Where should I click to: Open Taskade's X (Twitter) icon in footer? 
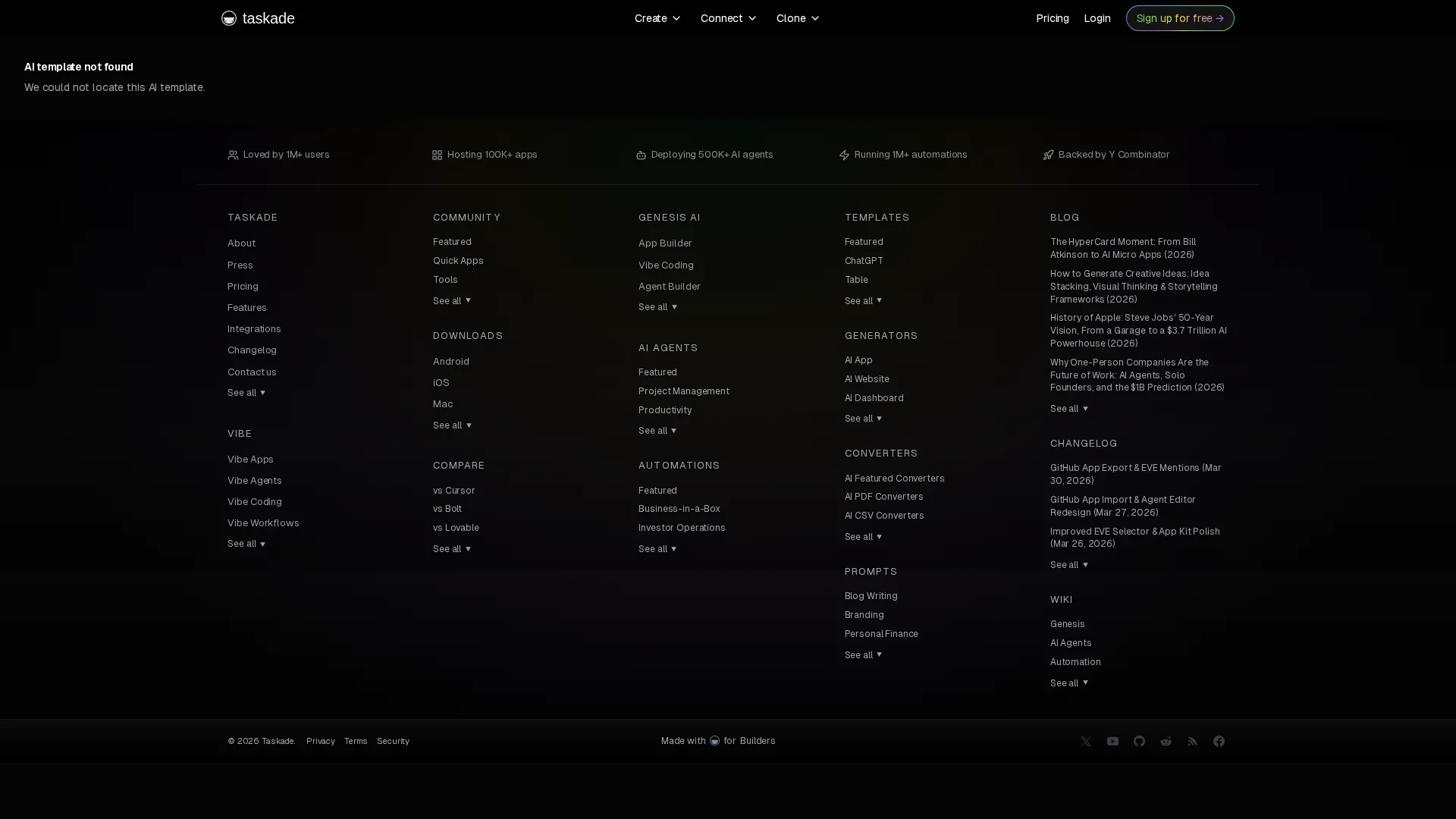pos(1086,741)
